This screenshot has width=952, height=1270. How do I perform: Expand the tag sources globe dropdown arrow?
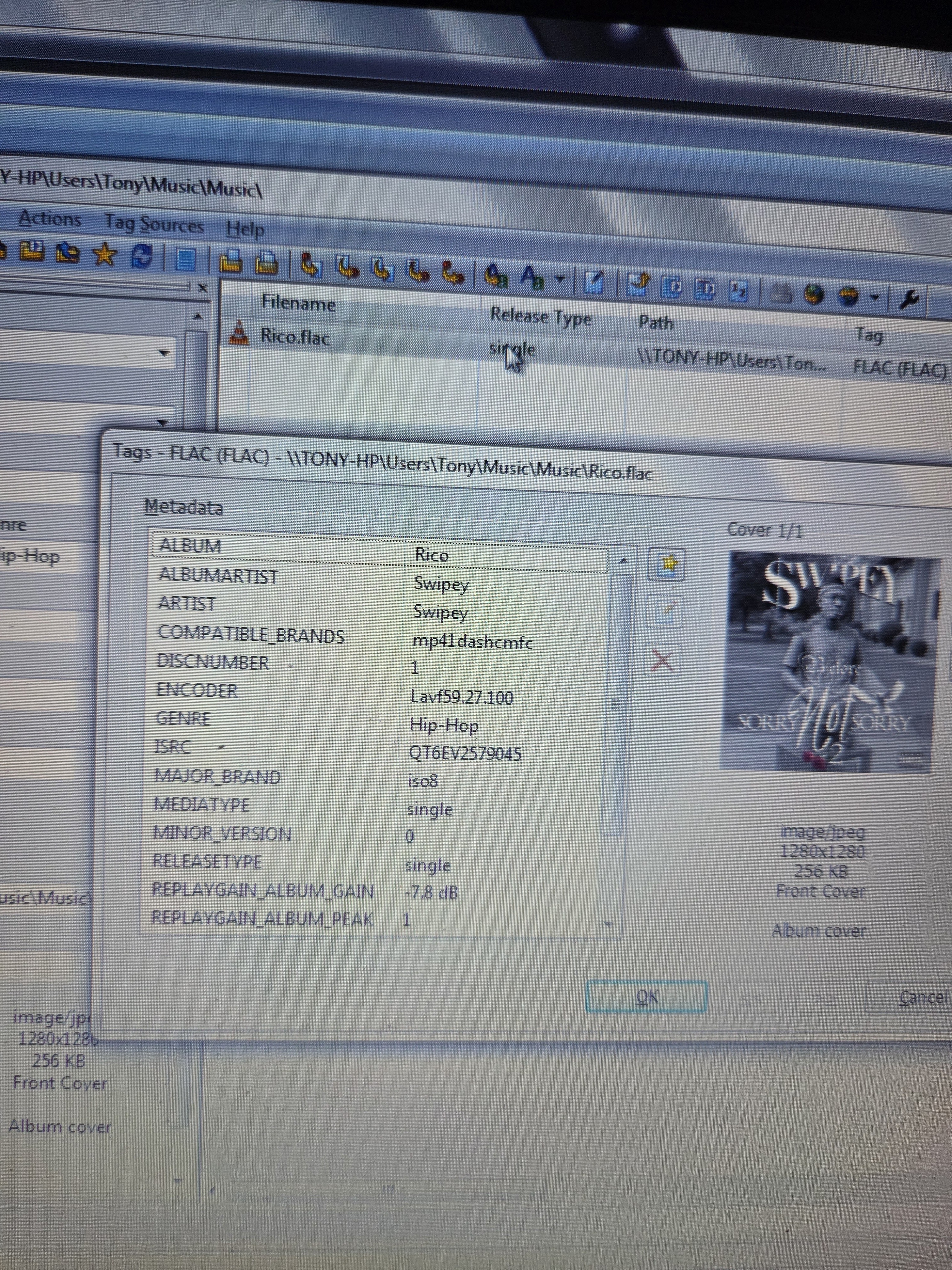coord(875,297)
